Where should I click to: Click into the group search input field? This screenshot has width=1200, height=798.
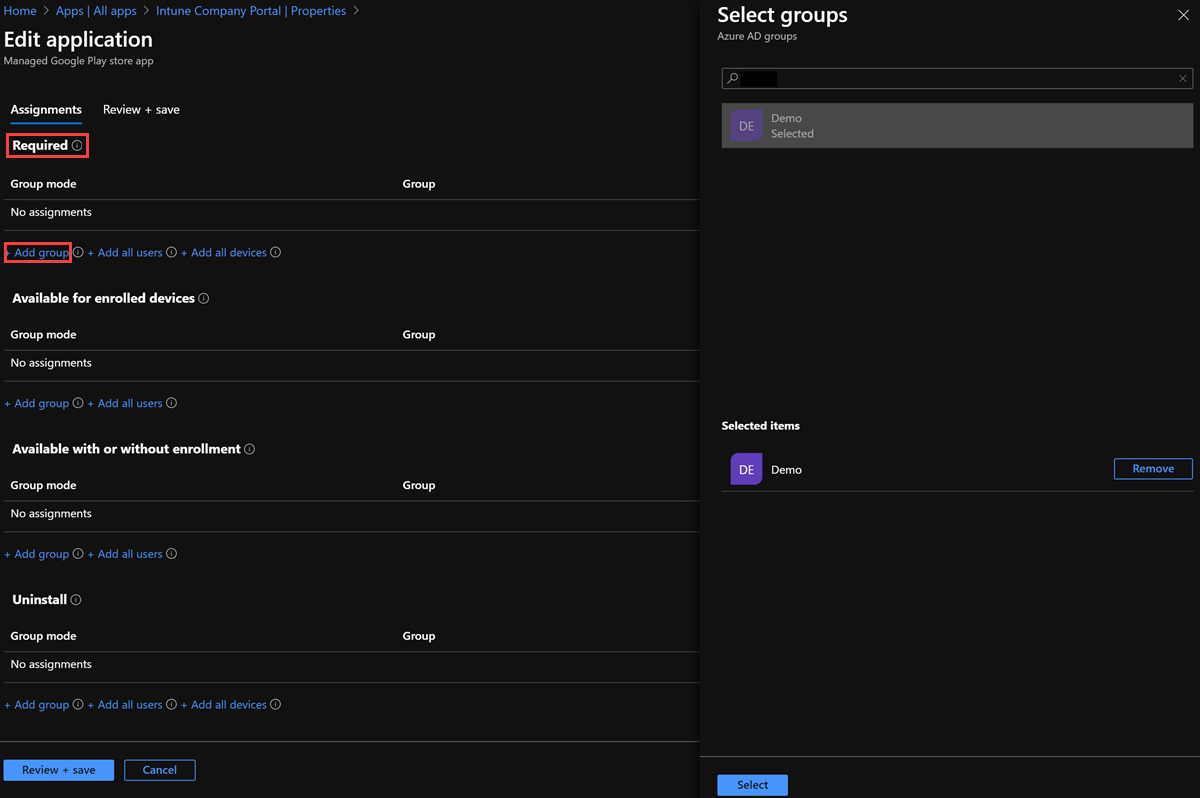click(957, 78)
